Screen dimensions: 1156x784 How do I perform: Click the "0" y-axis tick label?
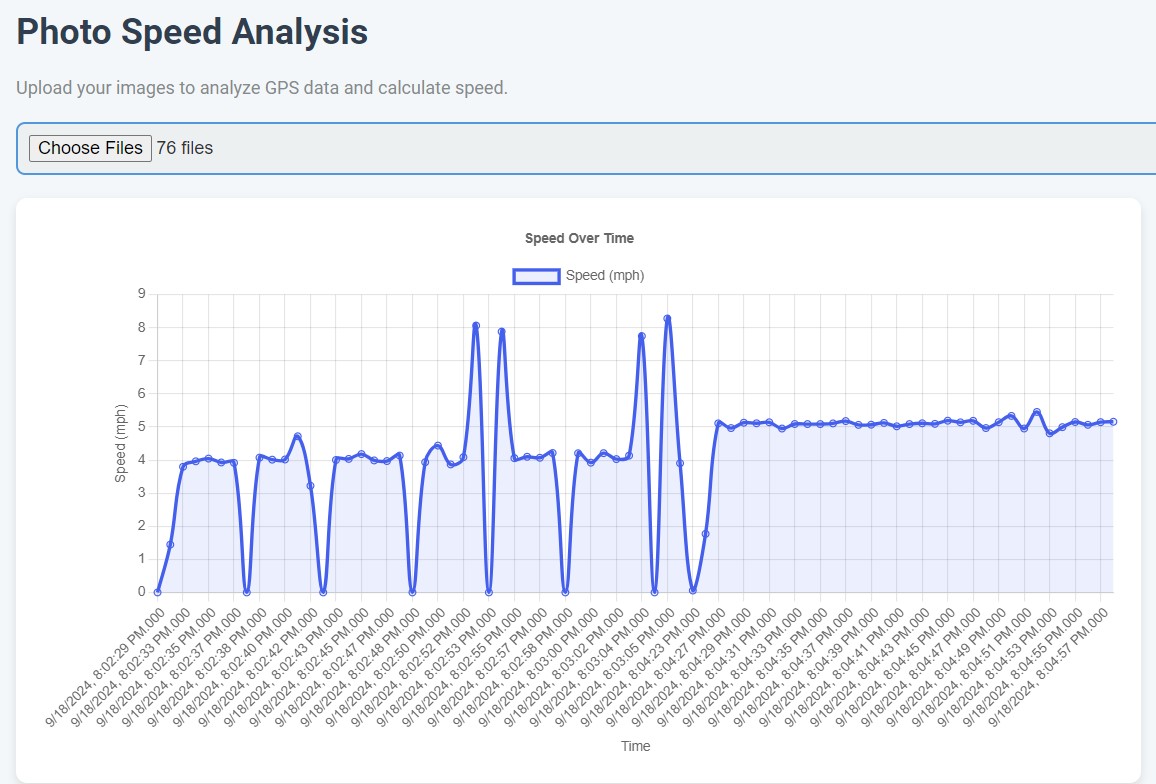141,592
